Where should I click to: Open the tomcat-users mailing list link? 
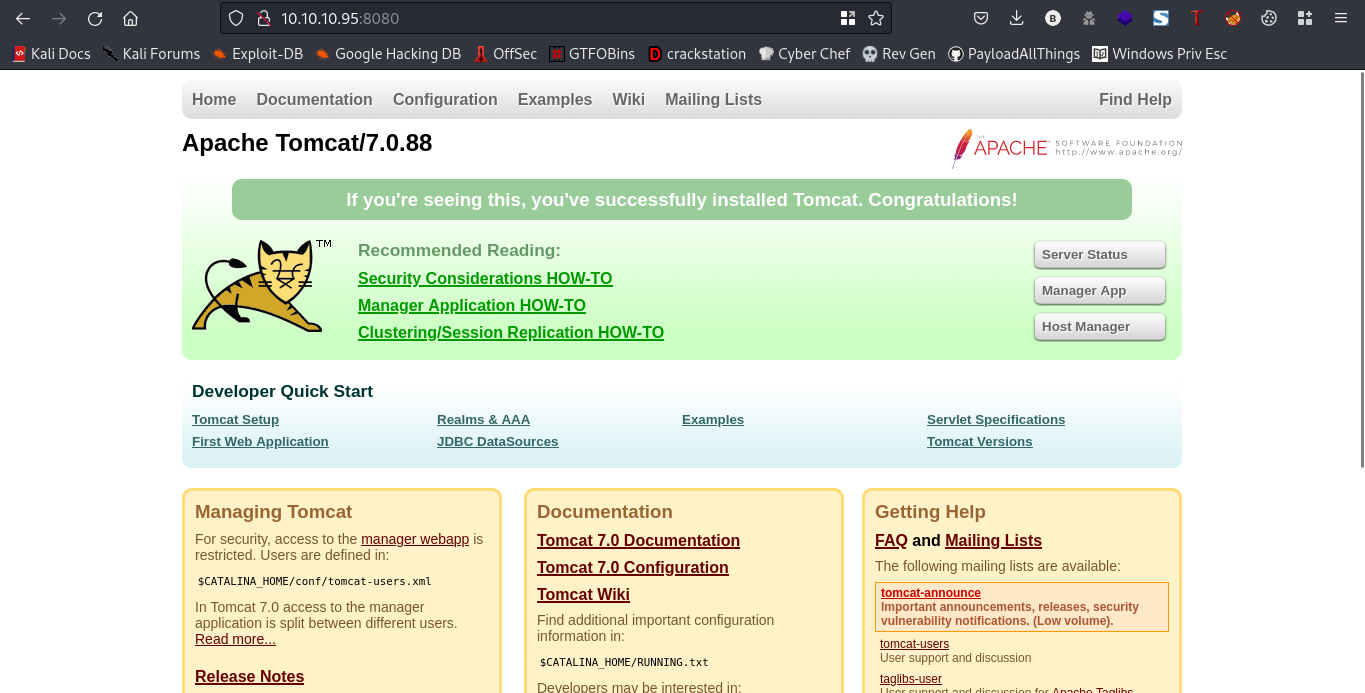pyautogui.click(x=914, y=644)
